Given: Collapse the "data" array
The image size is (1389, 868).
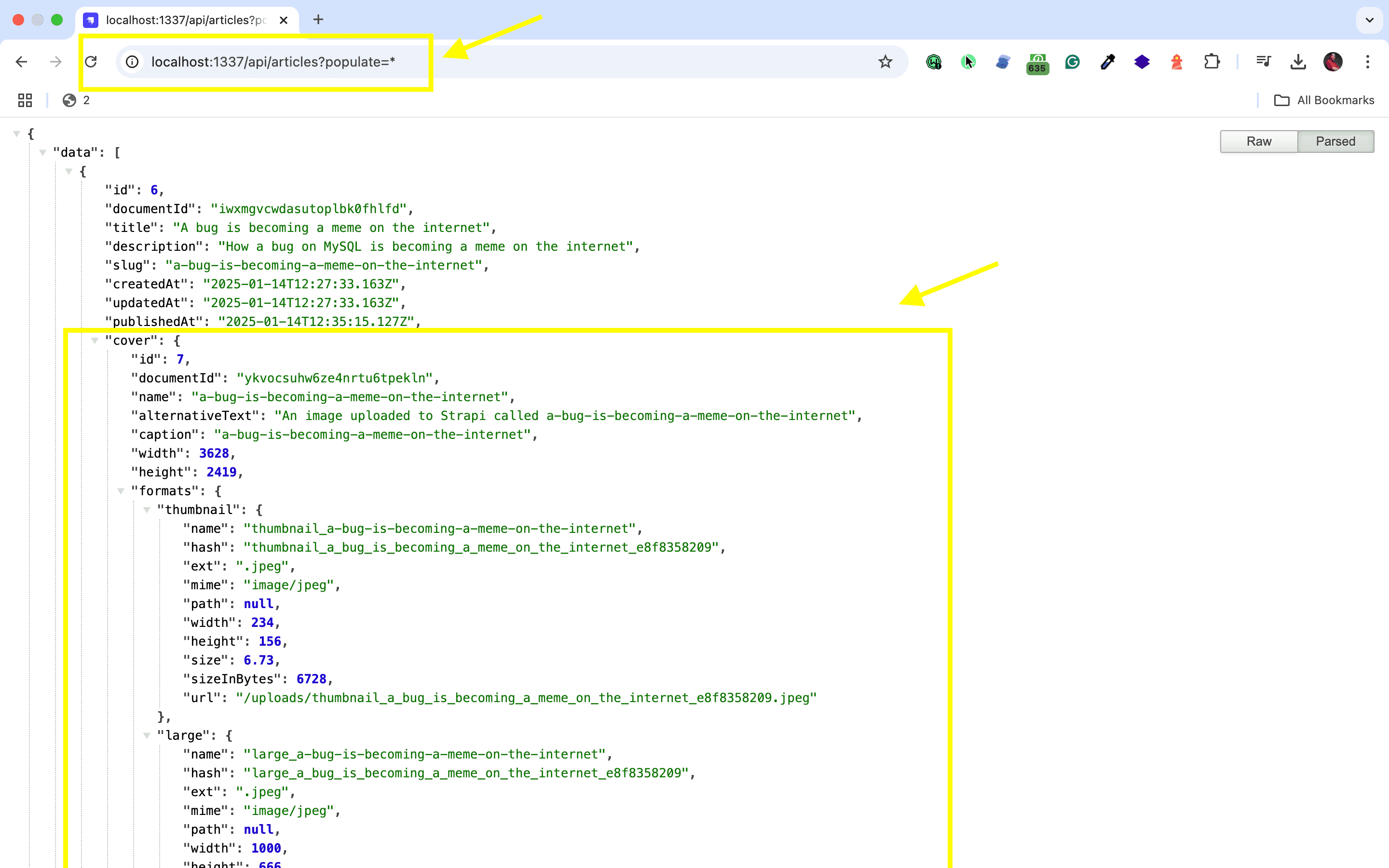Looking at the screenshot, I should point(42,153).
